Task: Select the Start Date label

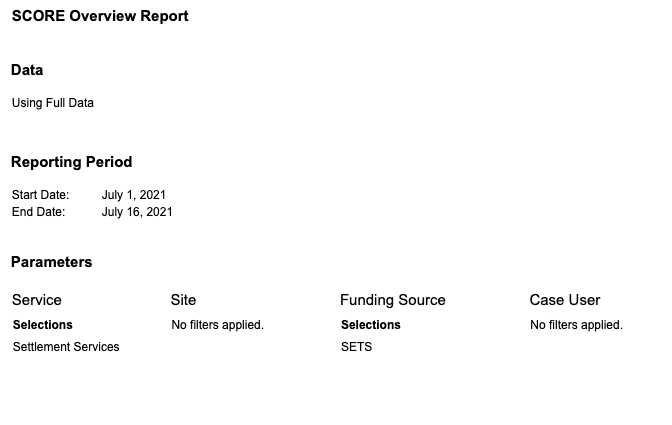Action: pyautogui.click(x=41, y=195)
